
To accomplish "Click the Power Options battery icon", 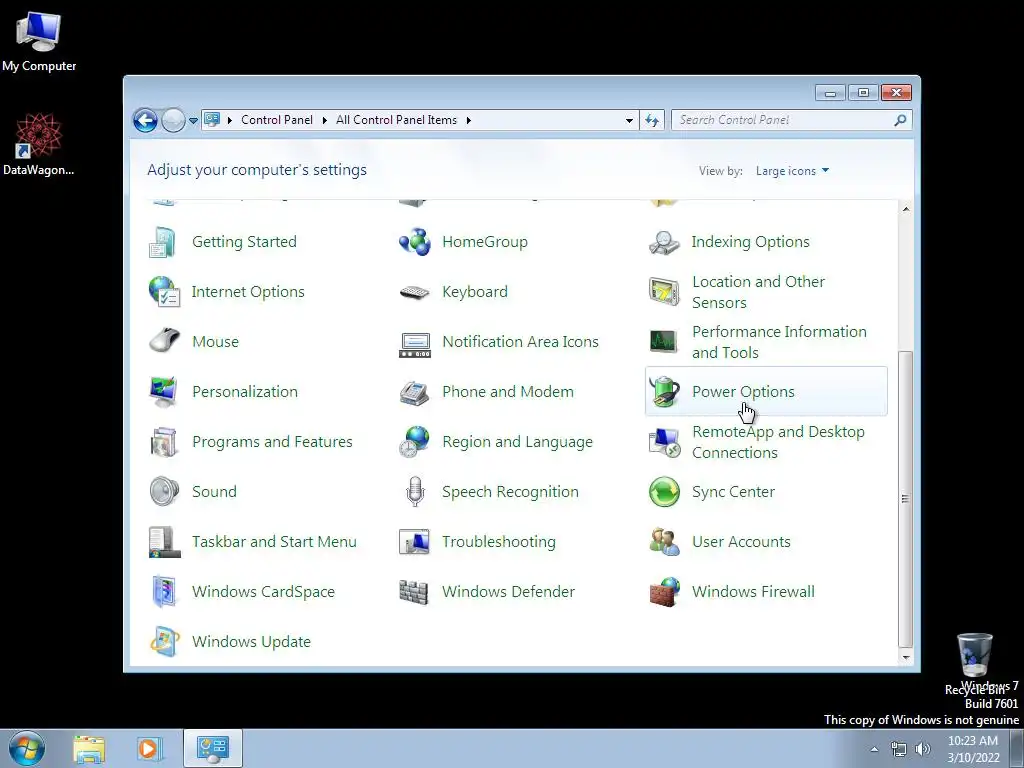I will point(664,391).
